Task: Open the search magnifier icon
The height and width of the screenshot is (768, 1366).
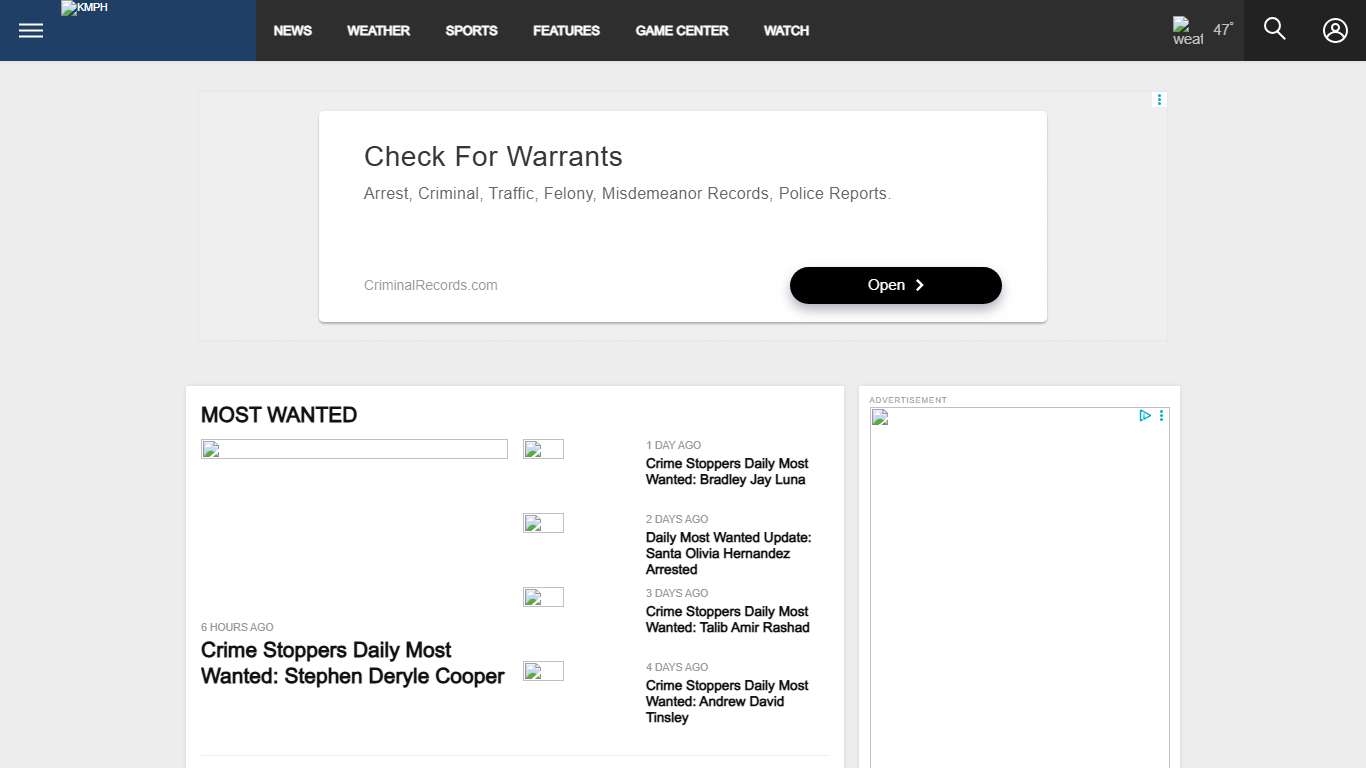Action: [x=1274, y=29]
